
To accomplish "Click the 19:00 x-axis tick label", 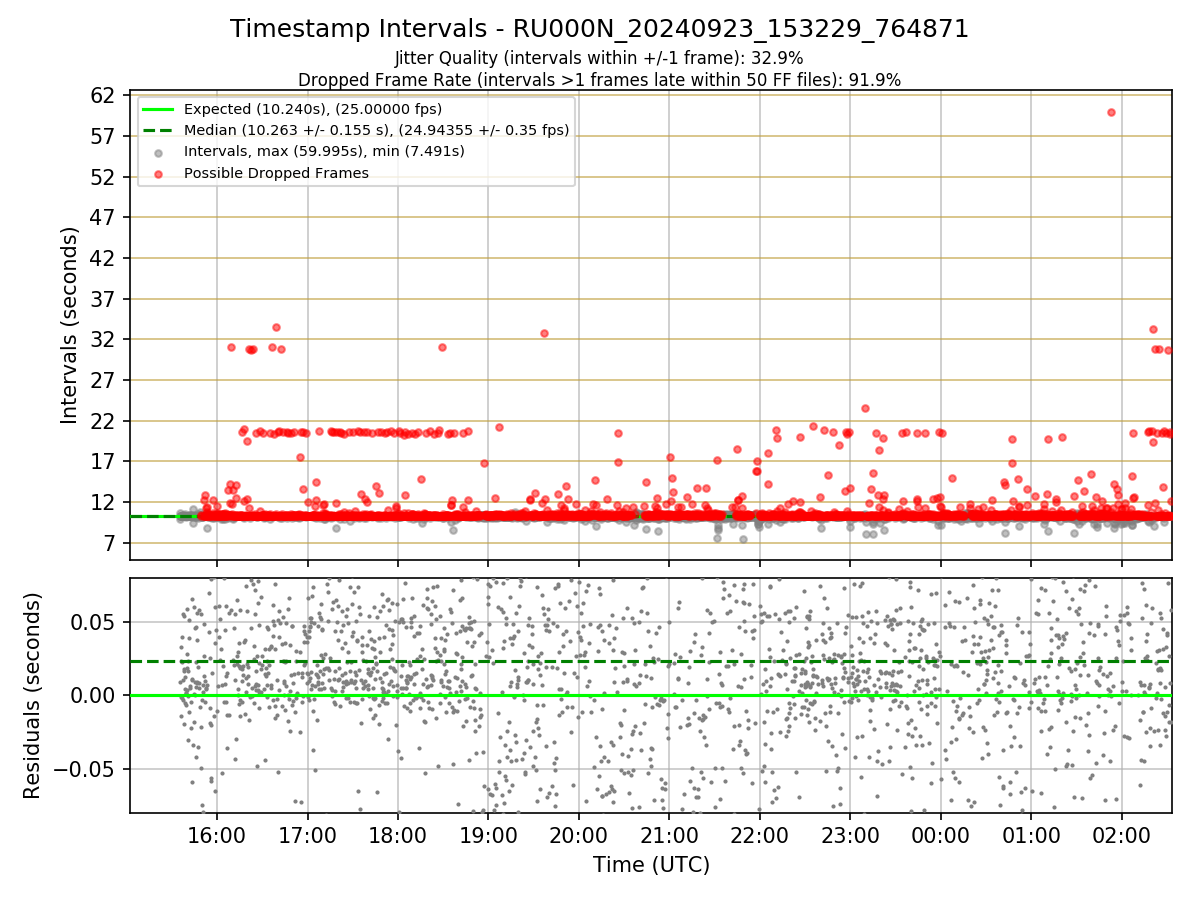I will [x=488, y=835].
